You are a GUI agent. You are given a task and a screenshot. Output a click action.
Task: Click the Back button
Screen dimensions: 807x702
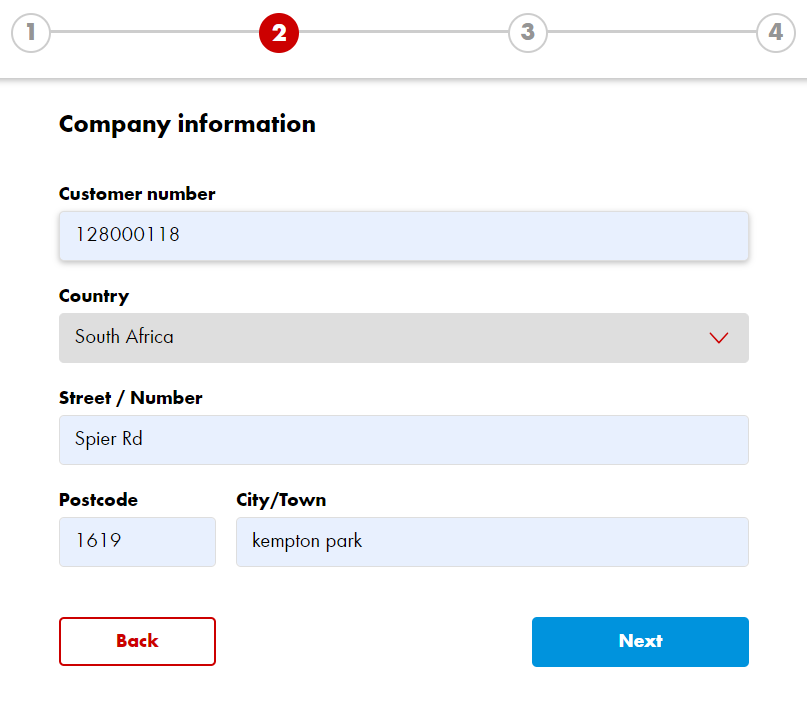pyautogui.click(x=137, y=641)
